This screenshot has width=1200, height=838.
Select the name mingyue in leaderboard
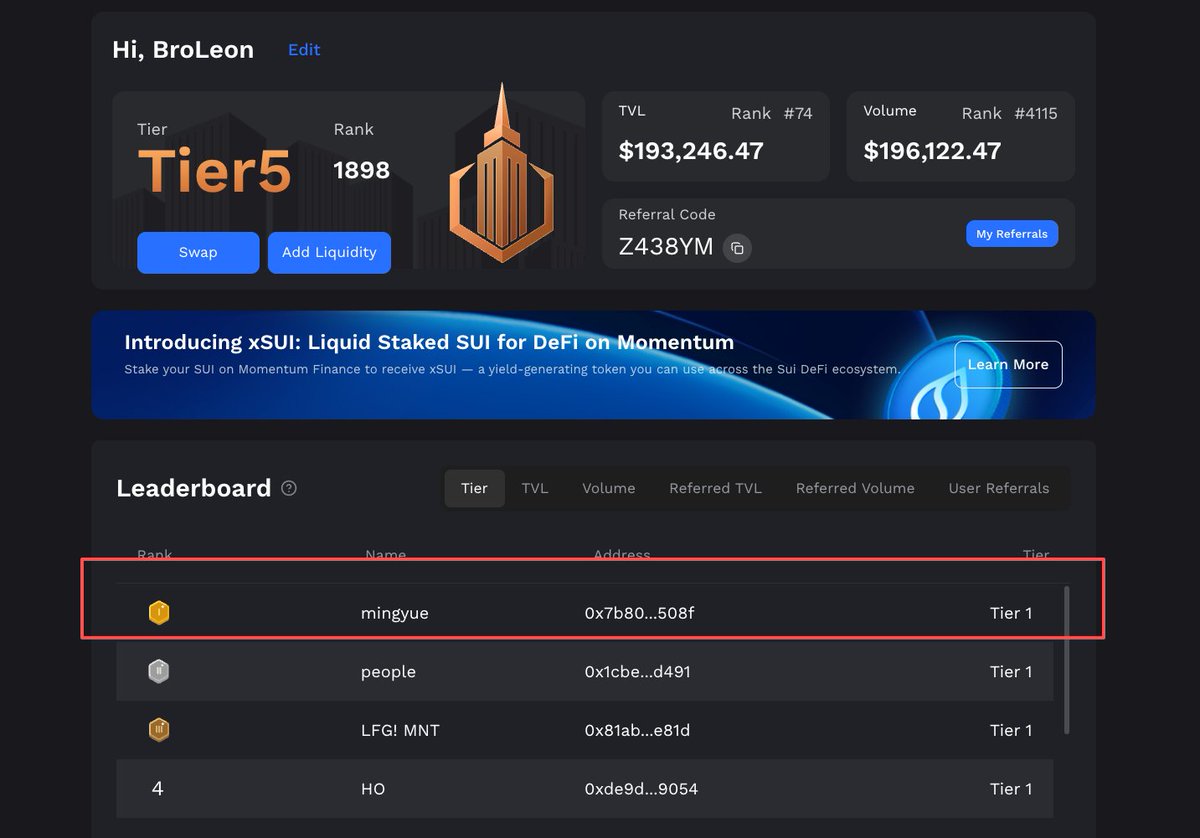tap(394, 613)
